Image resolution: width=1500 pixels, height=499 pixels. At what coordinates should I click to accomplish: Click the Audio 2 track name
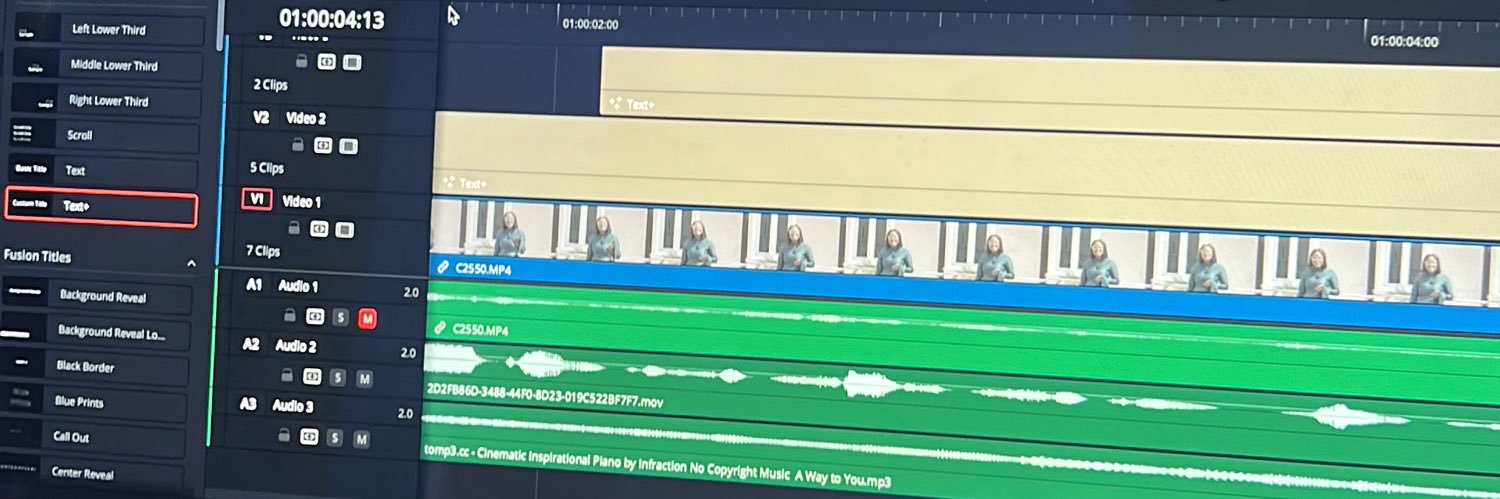pos(295,347)
